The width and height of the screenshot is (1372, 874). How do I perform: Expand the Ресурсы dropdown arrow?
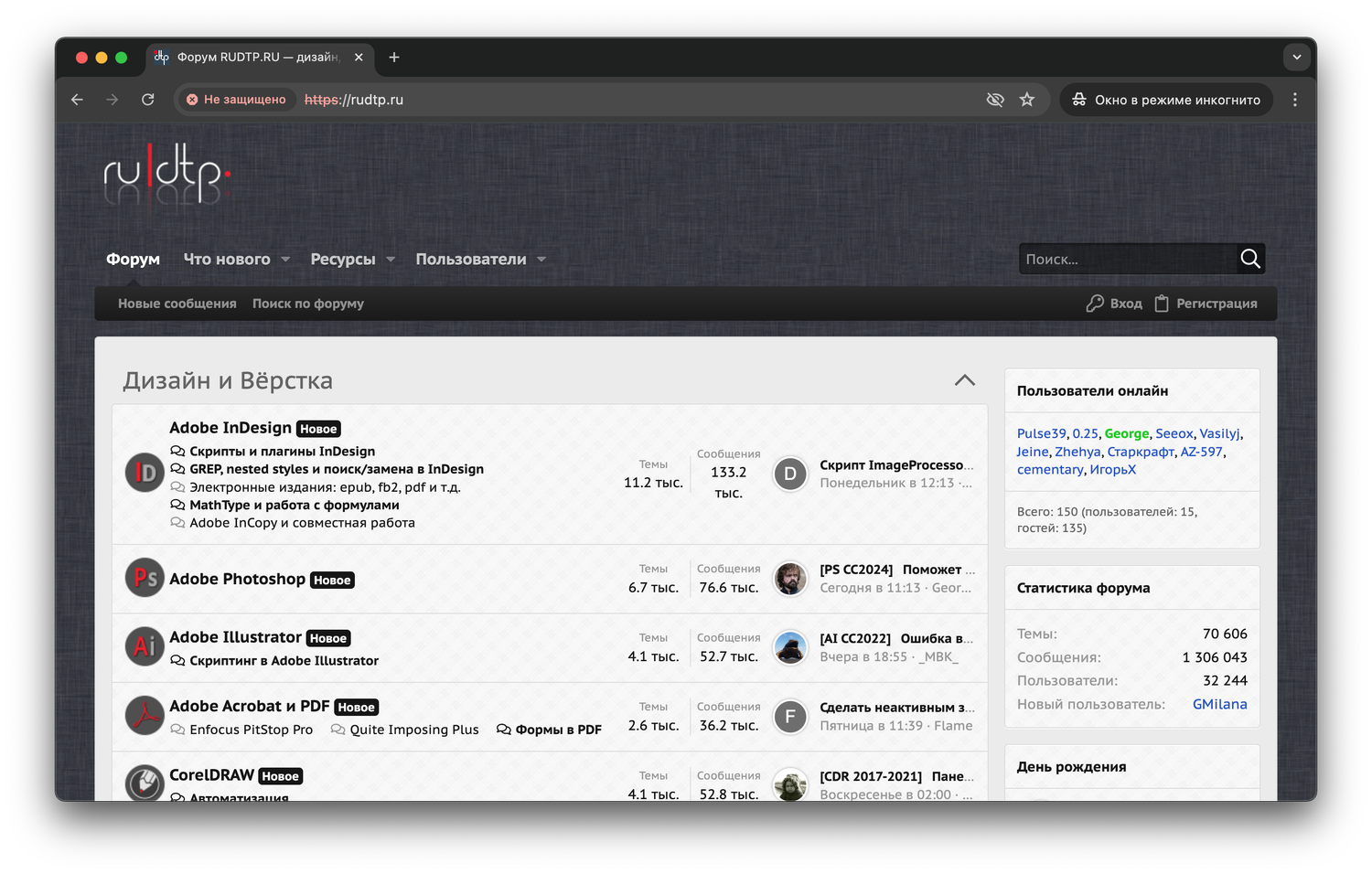coord(391,260)
